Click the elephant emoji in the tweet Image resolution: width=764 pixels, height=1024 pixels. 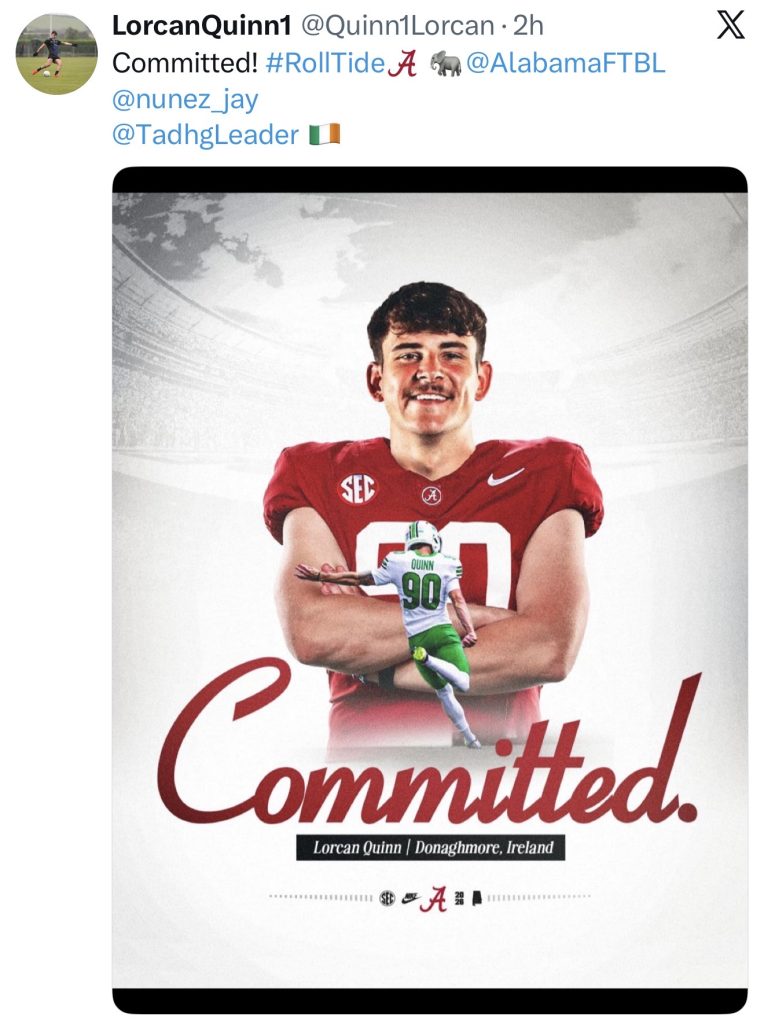445,64
